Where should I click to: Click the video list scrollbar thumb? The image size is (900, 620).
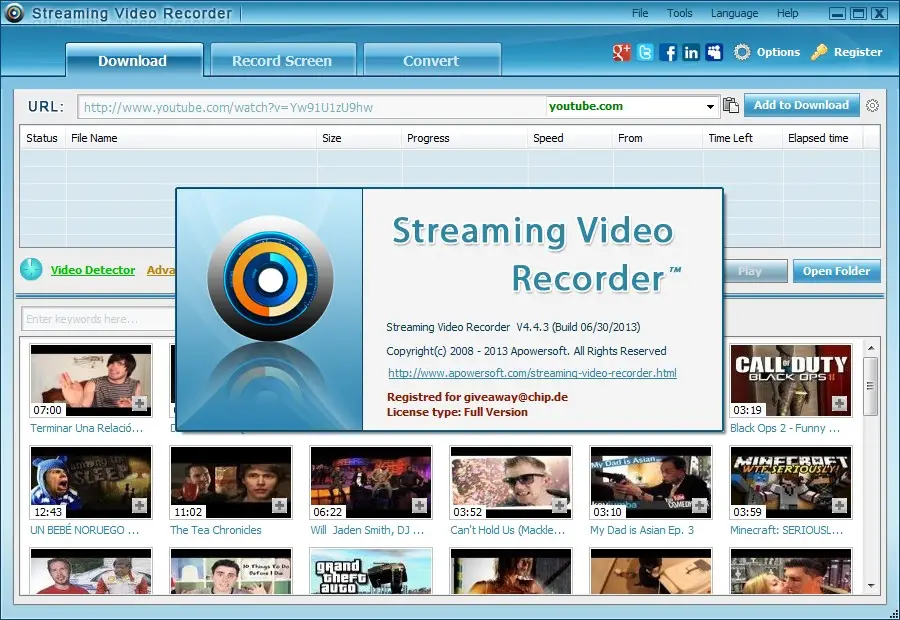[x=871, y=386]
